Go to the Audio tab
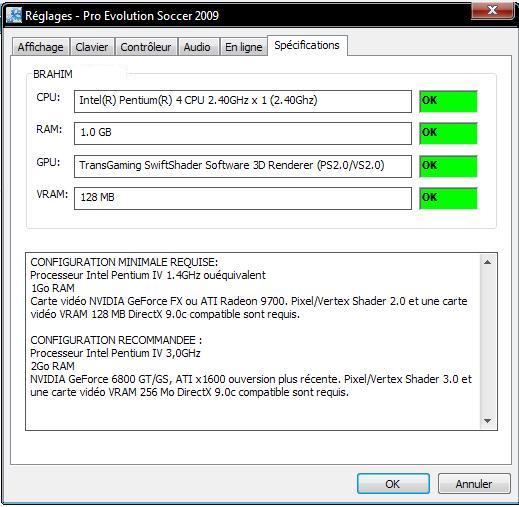This screenshot has width=519, height=507. (197, 47)
